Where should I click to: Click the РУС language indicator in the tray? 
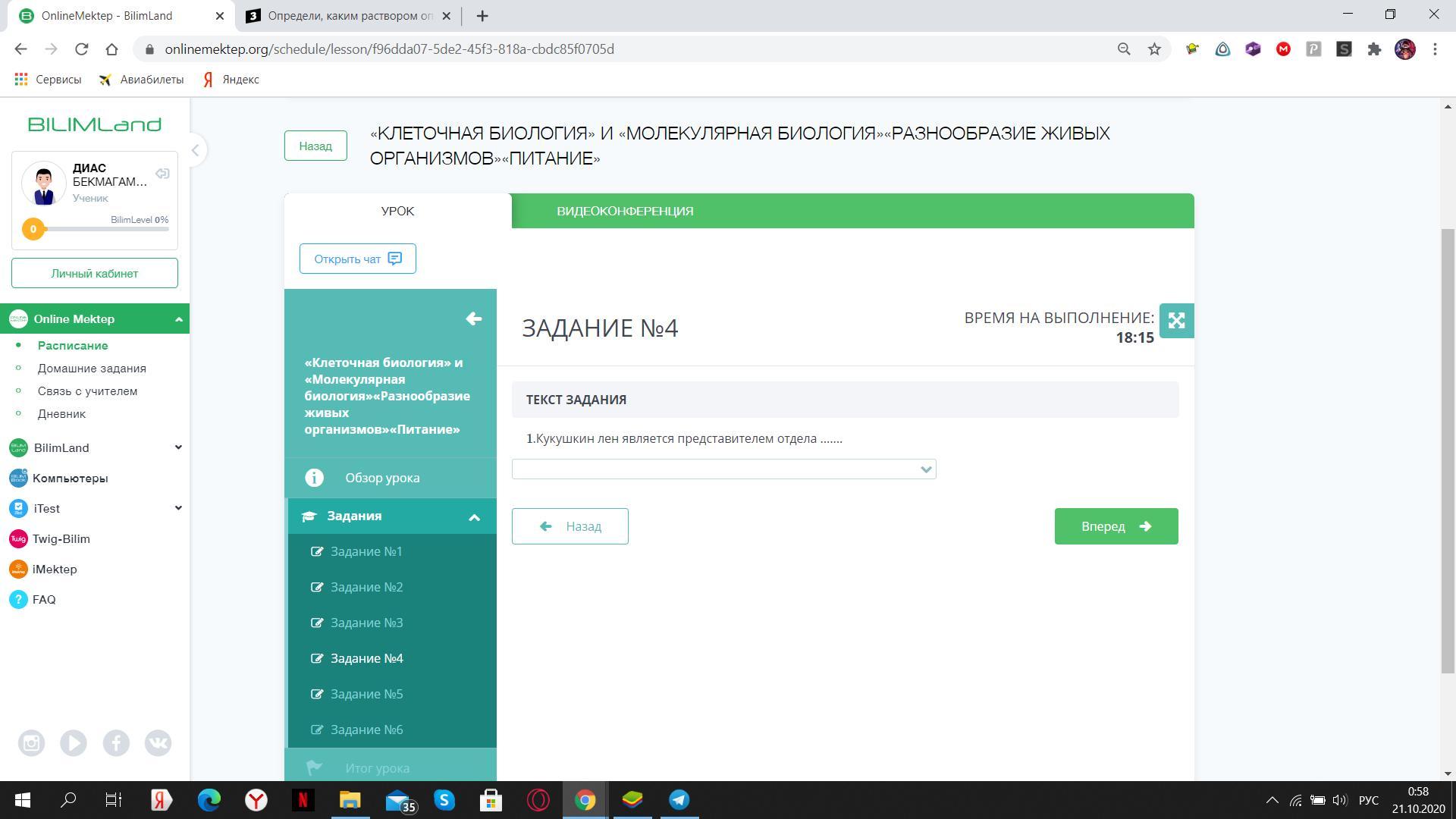(x=1368, y=800)
